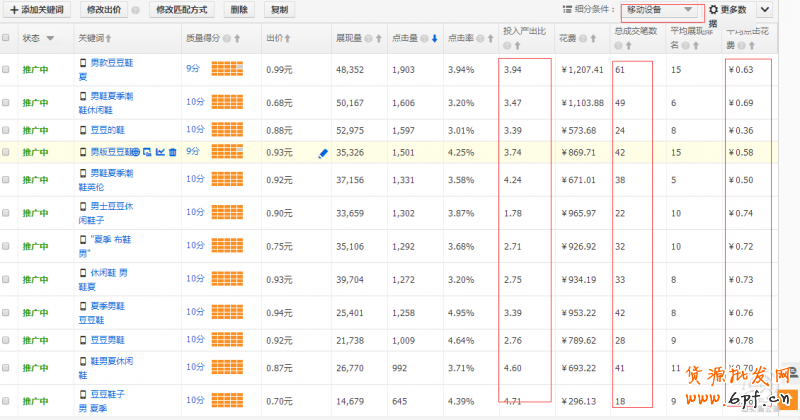Click the 添加关键词 button
The image size is (800, 420).
coord(36,9)
